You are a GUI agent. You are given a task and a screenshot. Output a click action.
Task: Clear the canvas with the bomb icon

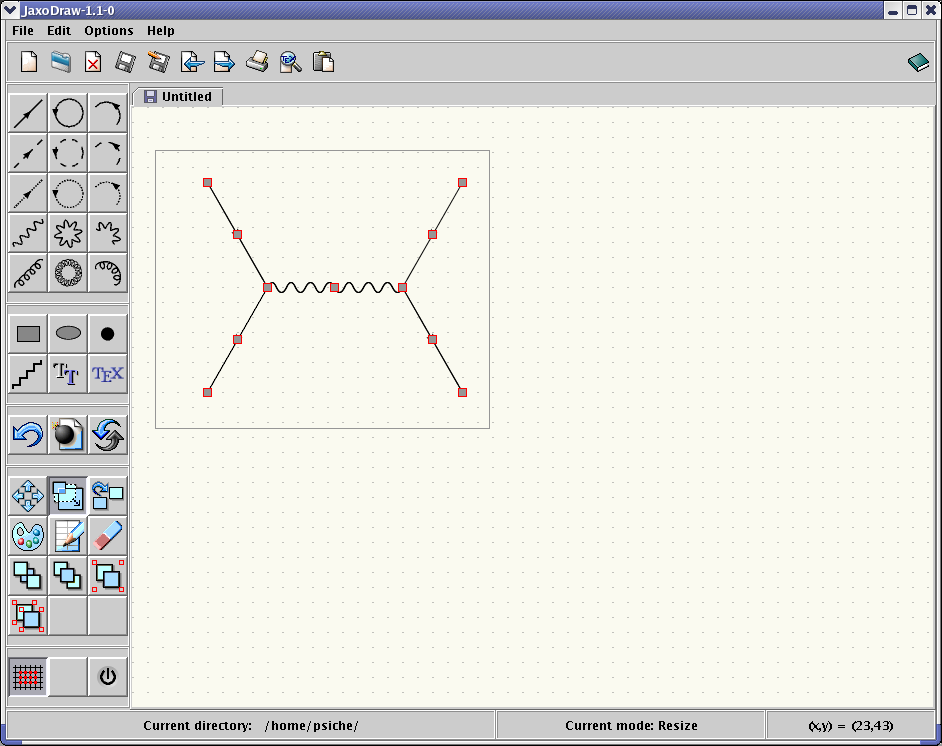tap(68, 435)
